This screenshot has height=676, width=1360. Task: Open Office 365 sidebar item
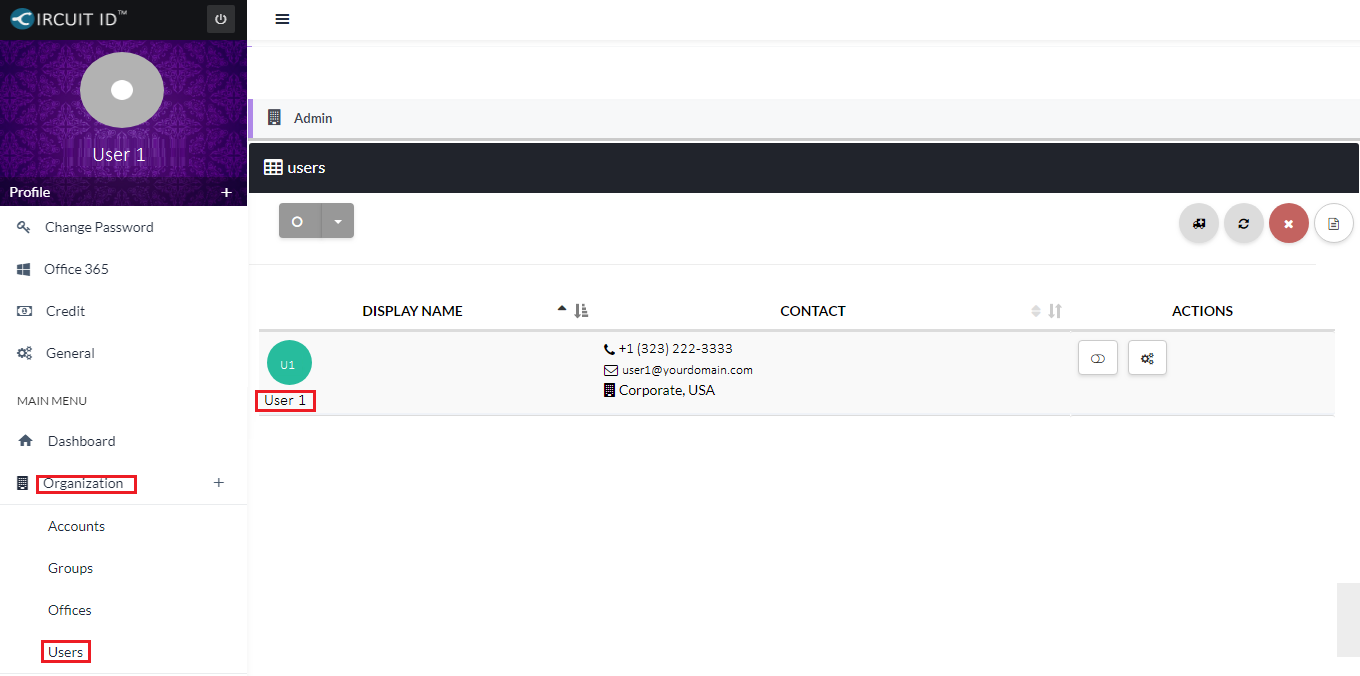[76, 269]
